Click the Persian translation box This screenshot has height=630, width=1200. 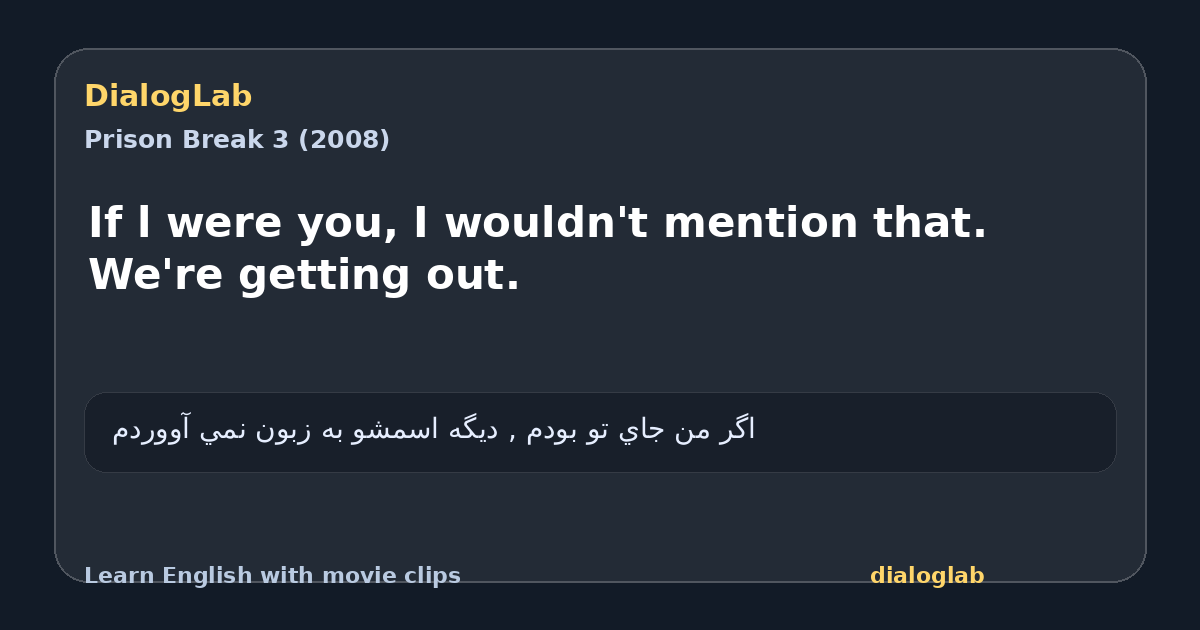pos(600,432)
